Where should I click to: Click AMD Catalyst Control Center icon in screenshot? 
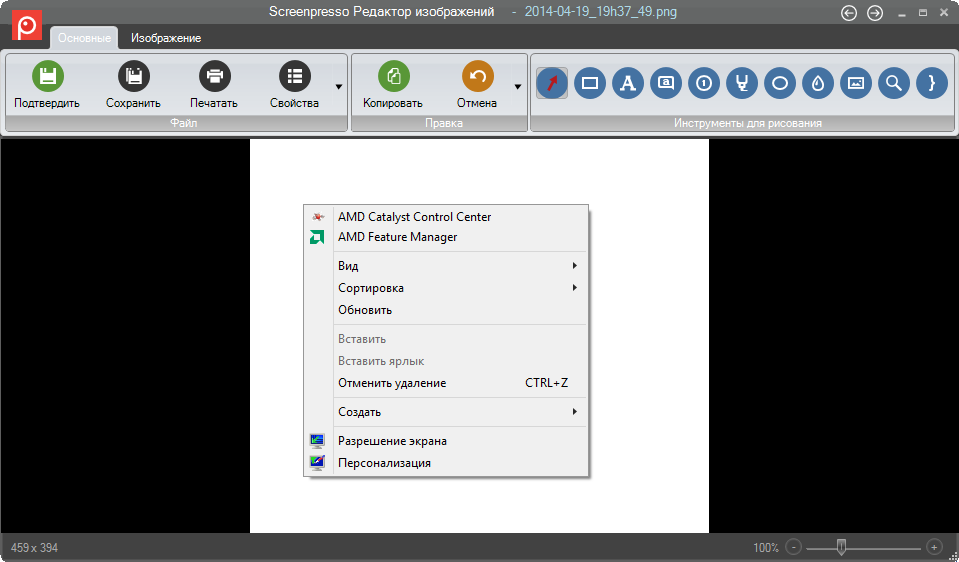(318, 216)
